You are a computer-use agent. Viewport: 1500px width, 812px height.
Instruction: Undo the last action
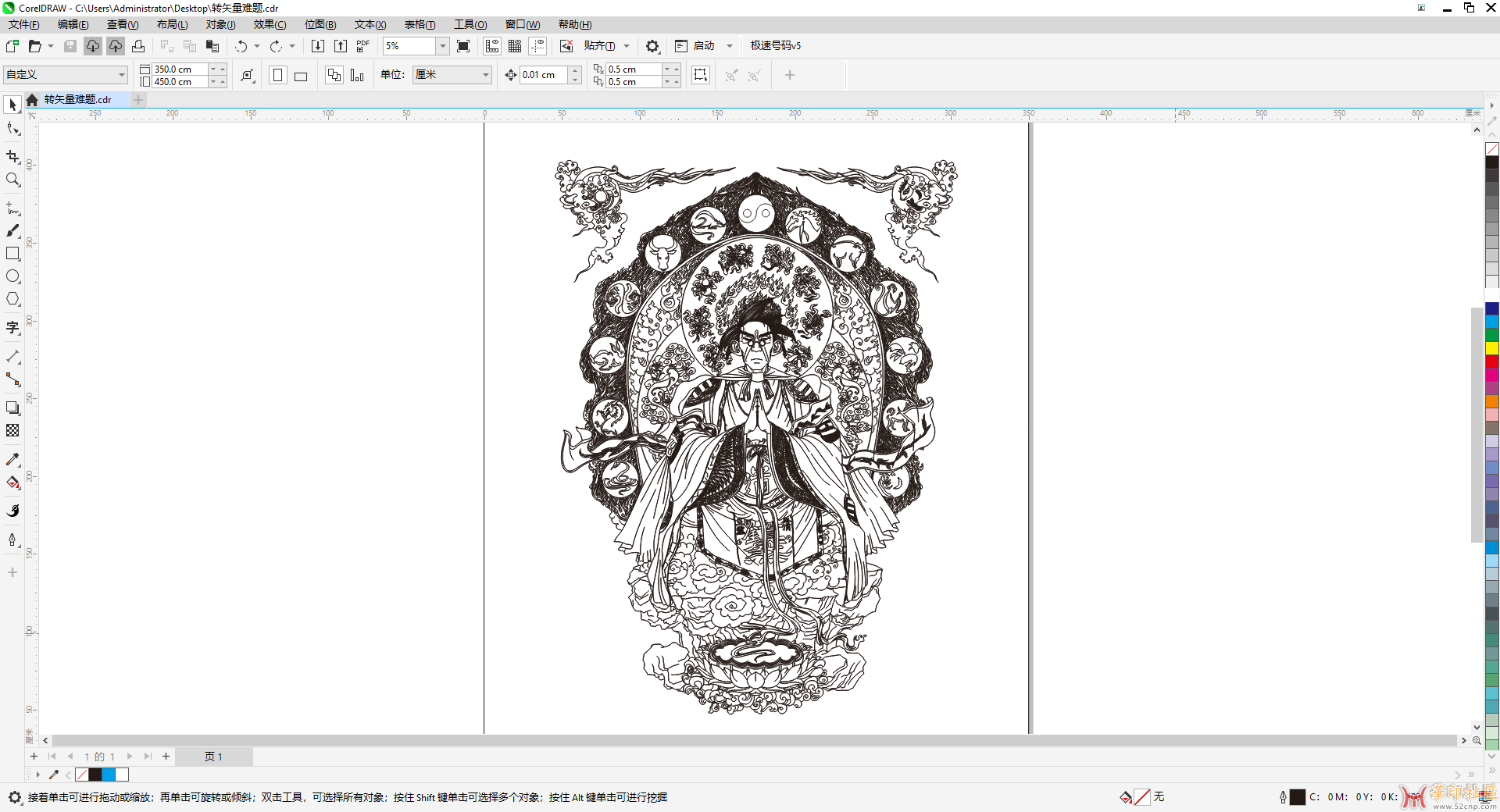pyautogui.click(x=241, y=46)
